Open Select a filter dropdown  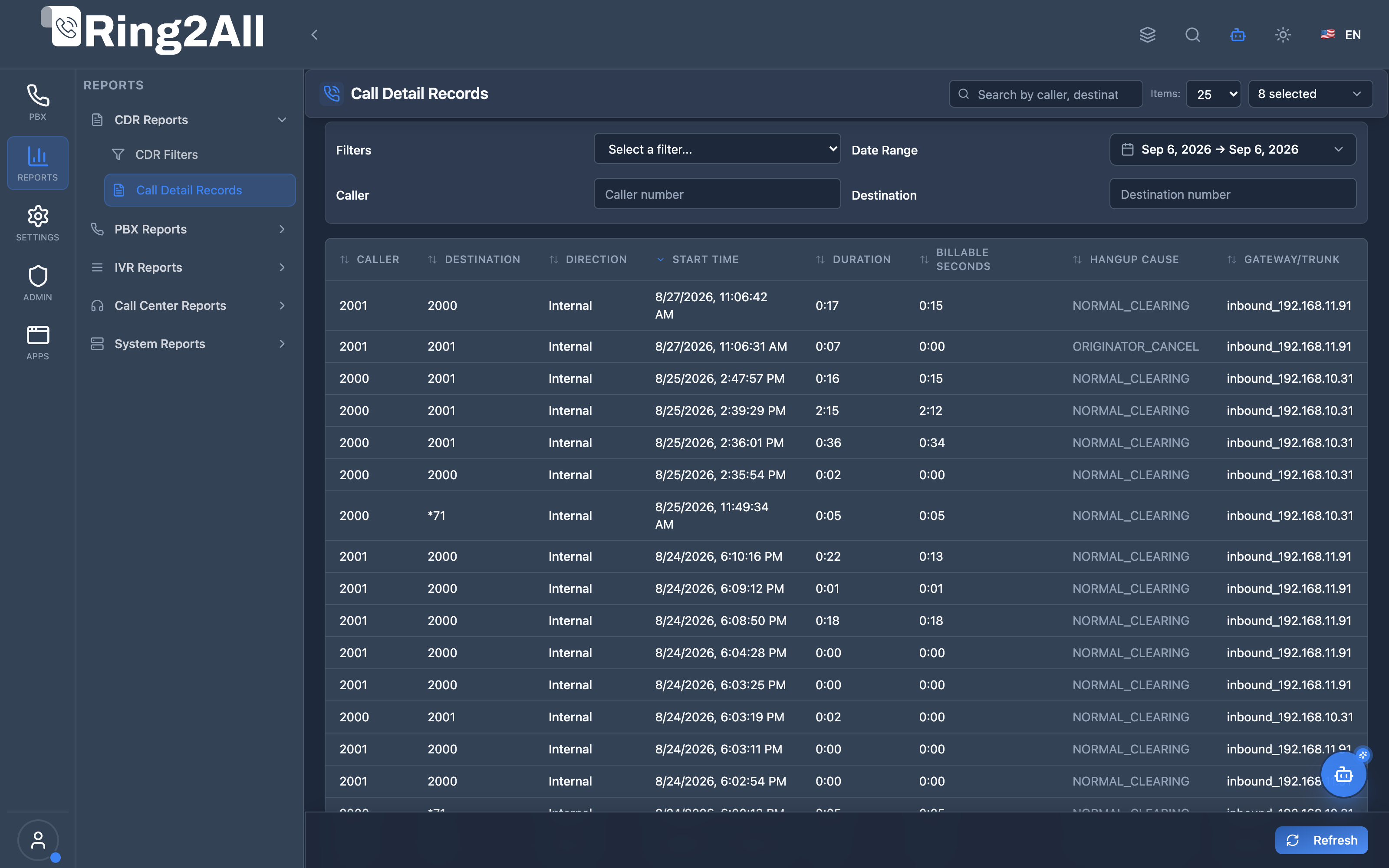(x=717, y=149)
